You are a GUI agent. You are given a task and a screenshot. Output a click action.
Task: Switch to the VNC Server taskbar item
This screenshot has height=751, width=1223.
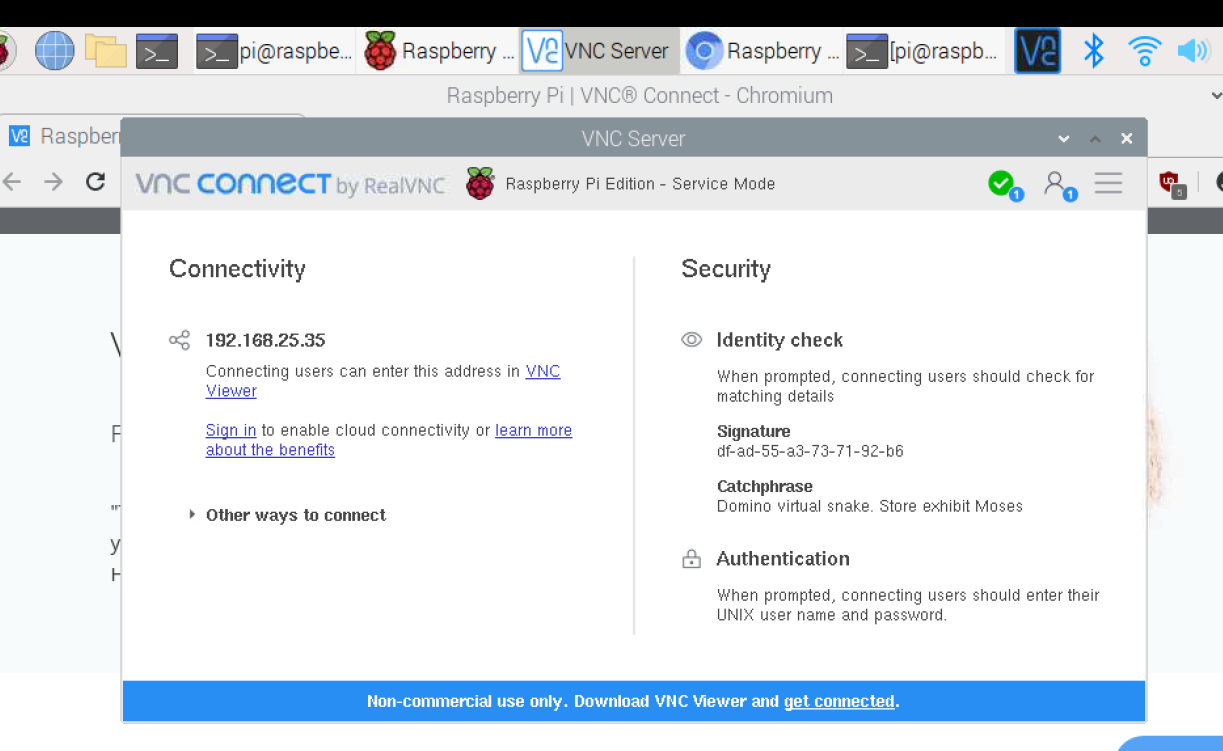[x=598, y=50]
